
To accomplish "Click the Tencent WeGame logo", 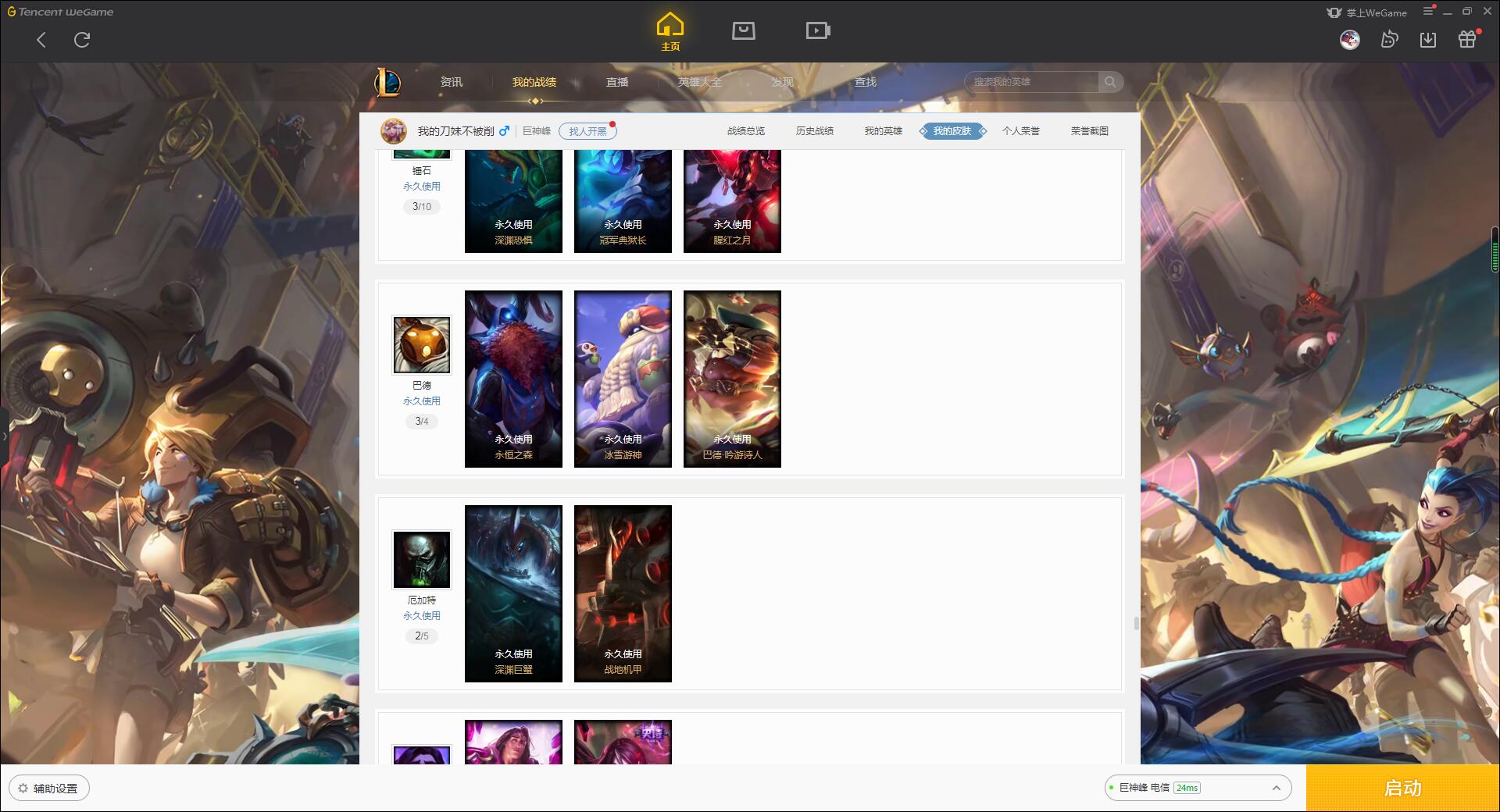I will (60, 12).
